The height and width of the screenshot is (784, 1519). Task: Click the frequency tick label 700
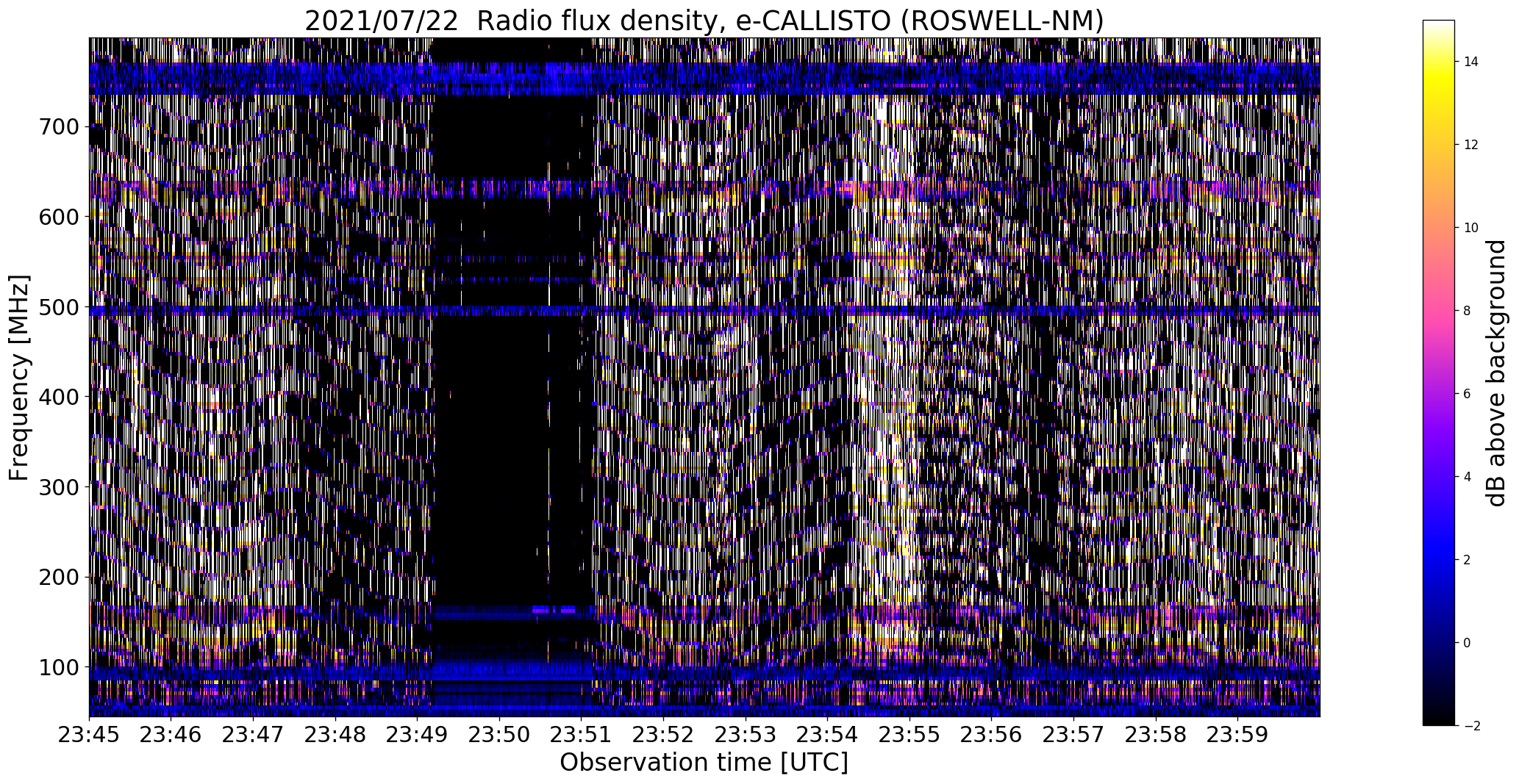pyautogui.click(x=60, y=127)
